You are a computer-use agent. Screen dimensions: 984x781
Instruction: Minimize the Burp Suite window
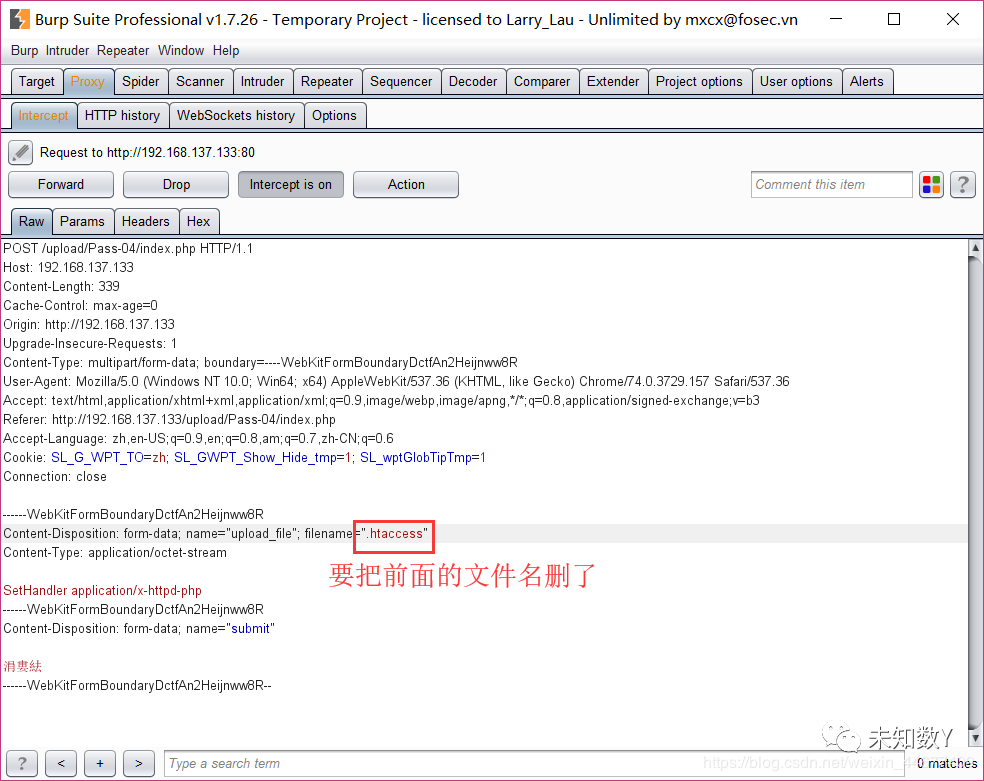click(x=835, y=19)
